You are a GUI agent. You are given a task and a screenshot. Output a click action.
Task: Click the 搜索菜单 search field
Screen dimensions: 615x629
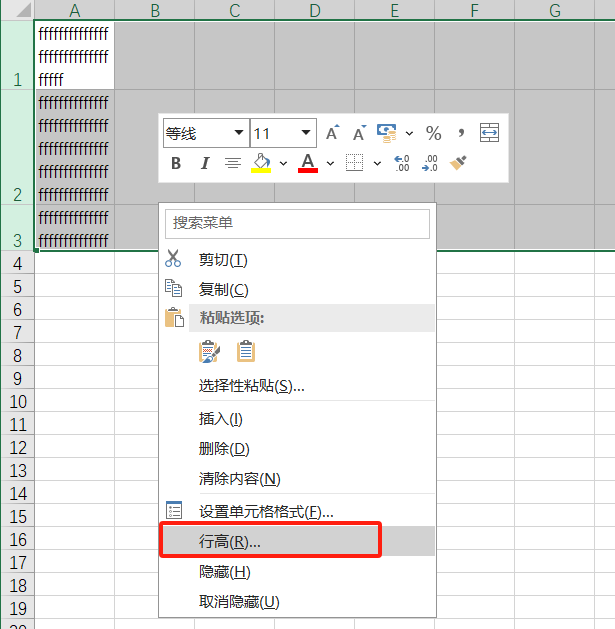(x=297, y=223)
